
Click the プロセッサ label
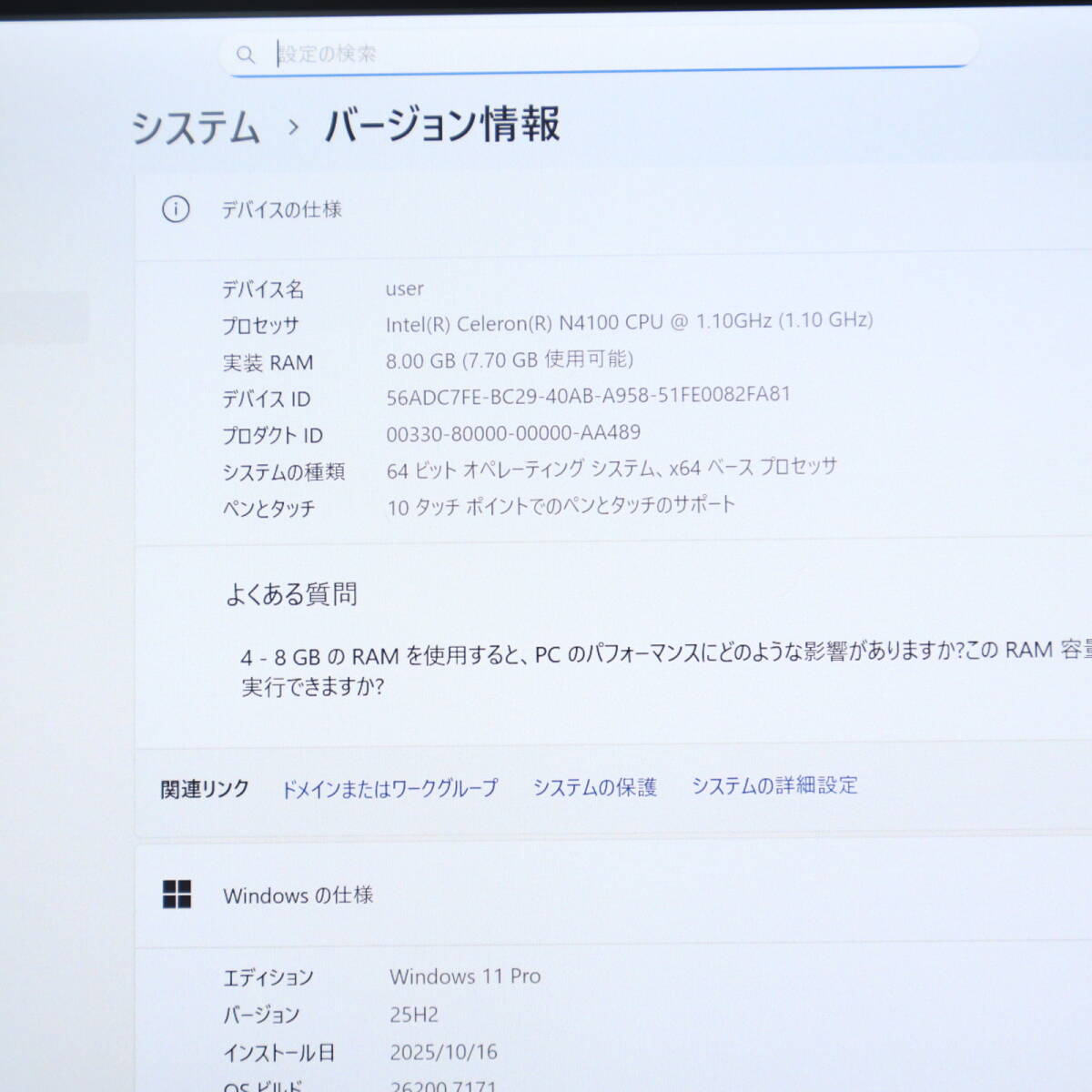coord(260,326)
